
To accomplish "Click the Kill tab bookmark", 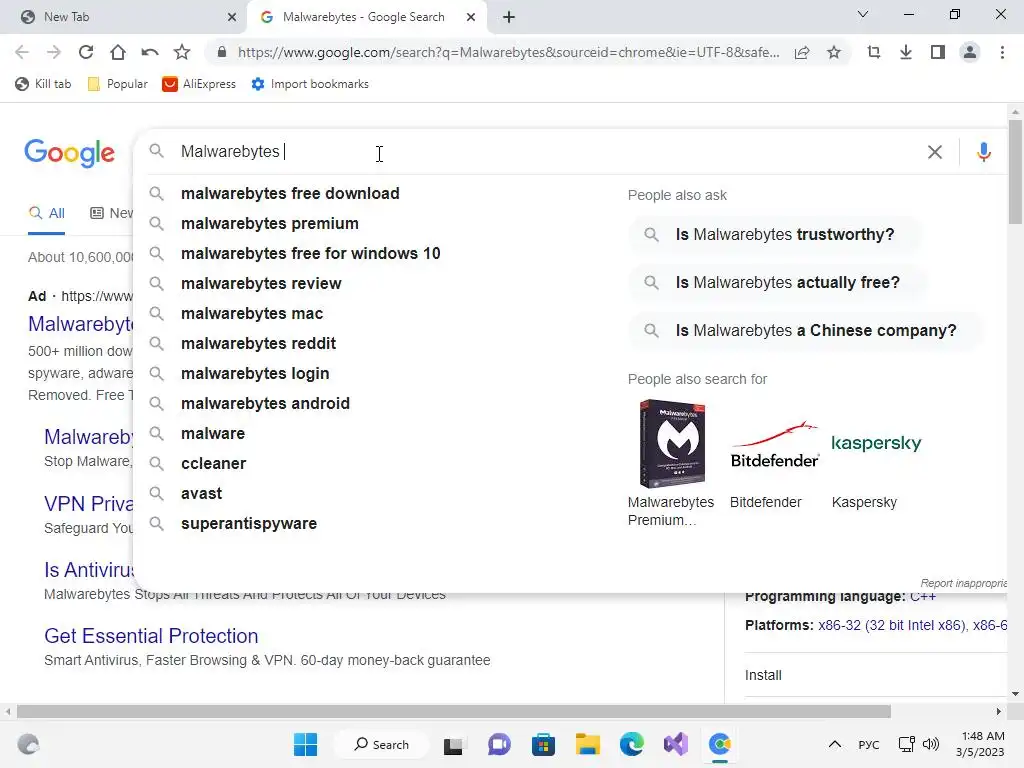I will pyautogui.click(x=43, y=84).
